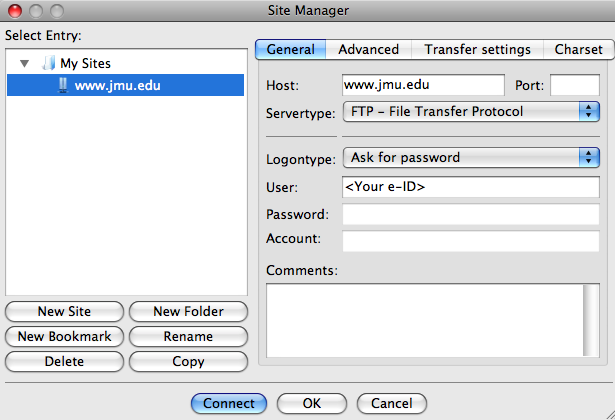
Task: Click inside the Comments text area
Action: click(x=424, y=320)
